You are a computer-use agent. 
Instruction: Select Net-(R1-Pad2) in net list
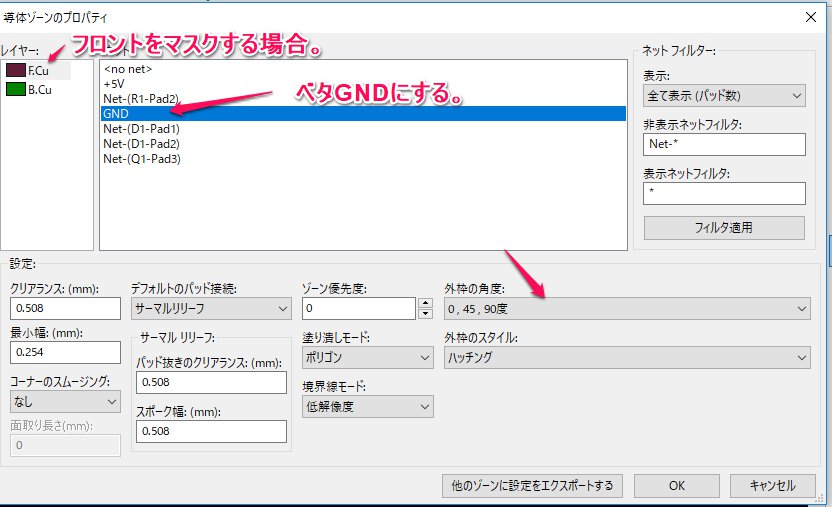(x=140, y=99)
